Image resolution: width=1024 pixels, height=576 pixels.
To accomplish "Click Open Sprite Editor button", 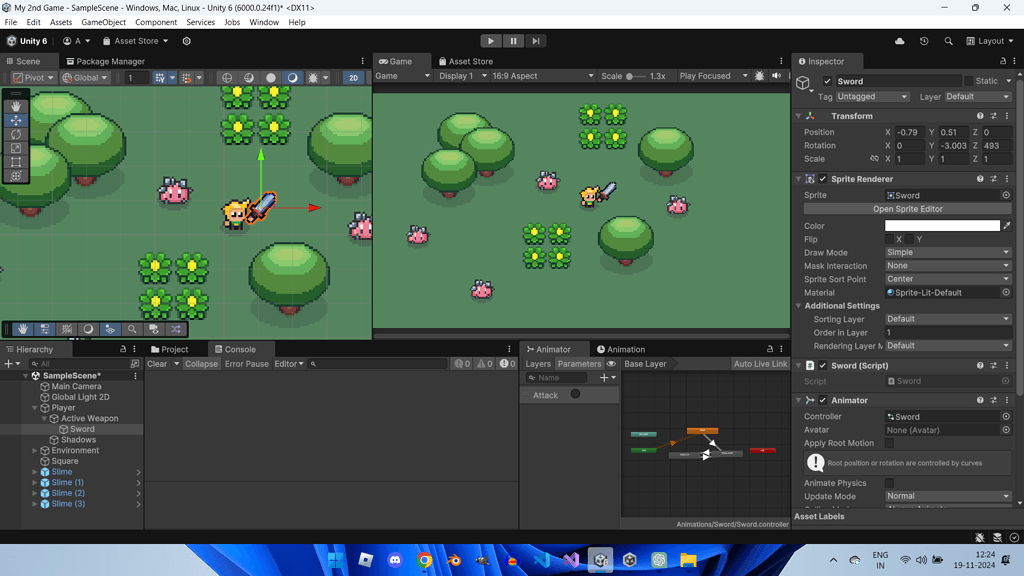I will [x=908, y=209].
